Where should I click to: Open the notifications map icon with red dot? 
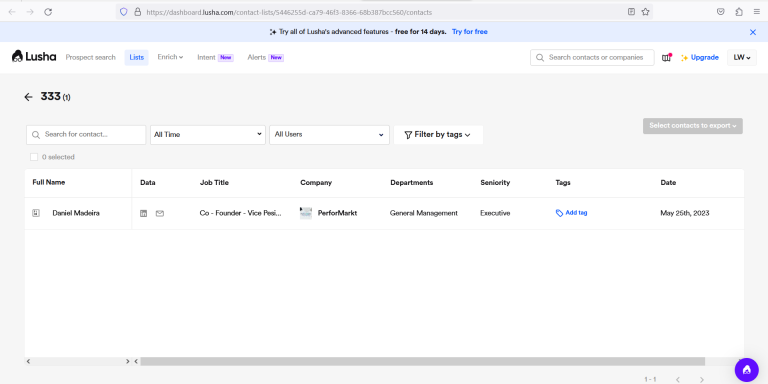[666, 57]
